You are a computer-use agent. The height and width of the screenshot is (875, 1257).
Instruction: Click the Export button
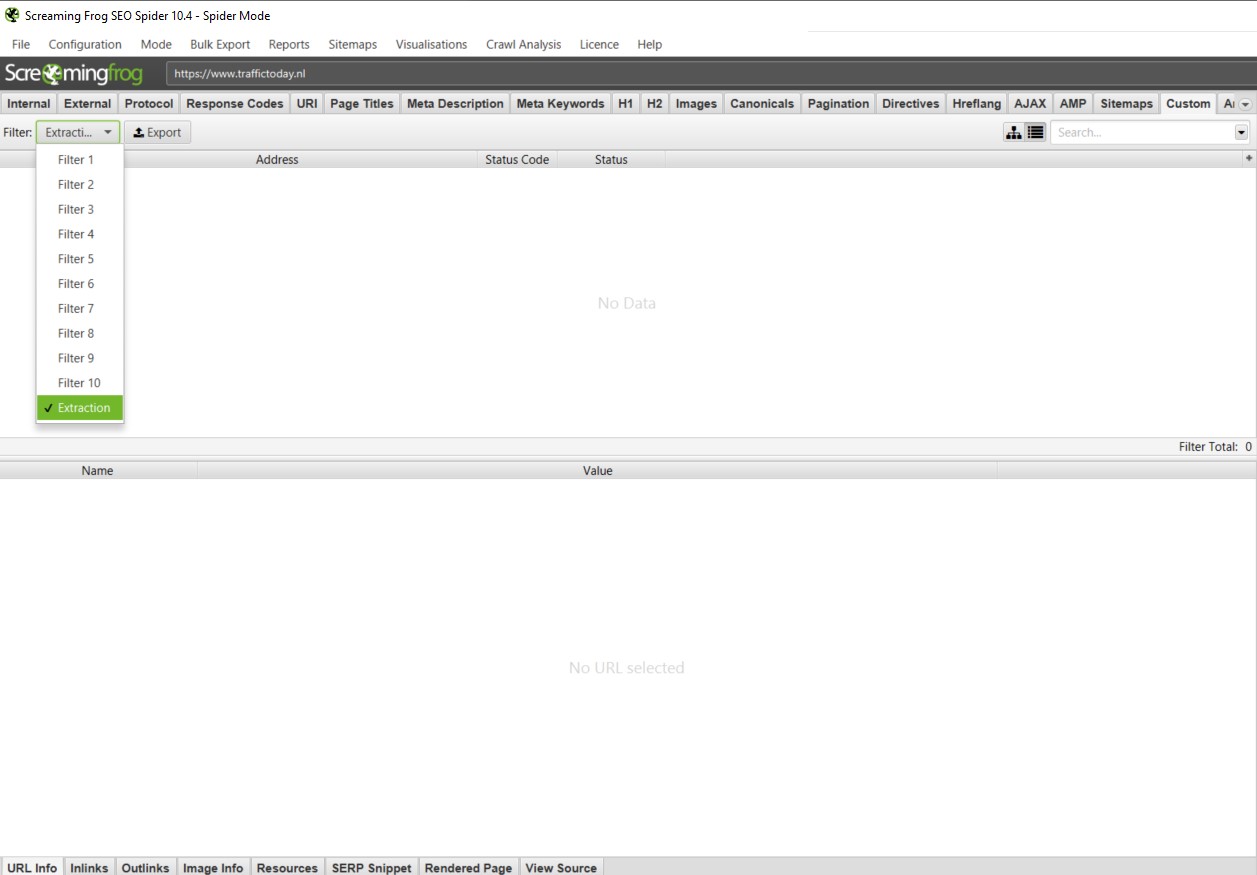pos(157,132)
